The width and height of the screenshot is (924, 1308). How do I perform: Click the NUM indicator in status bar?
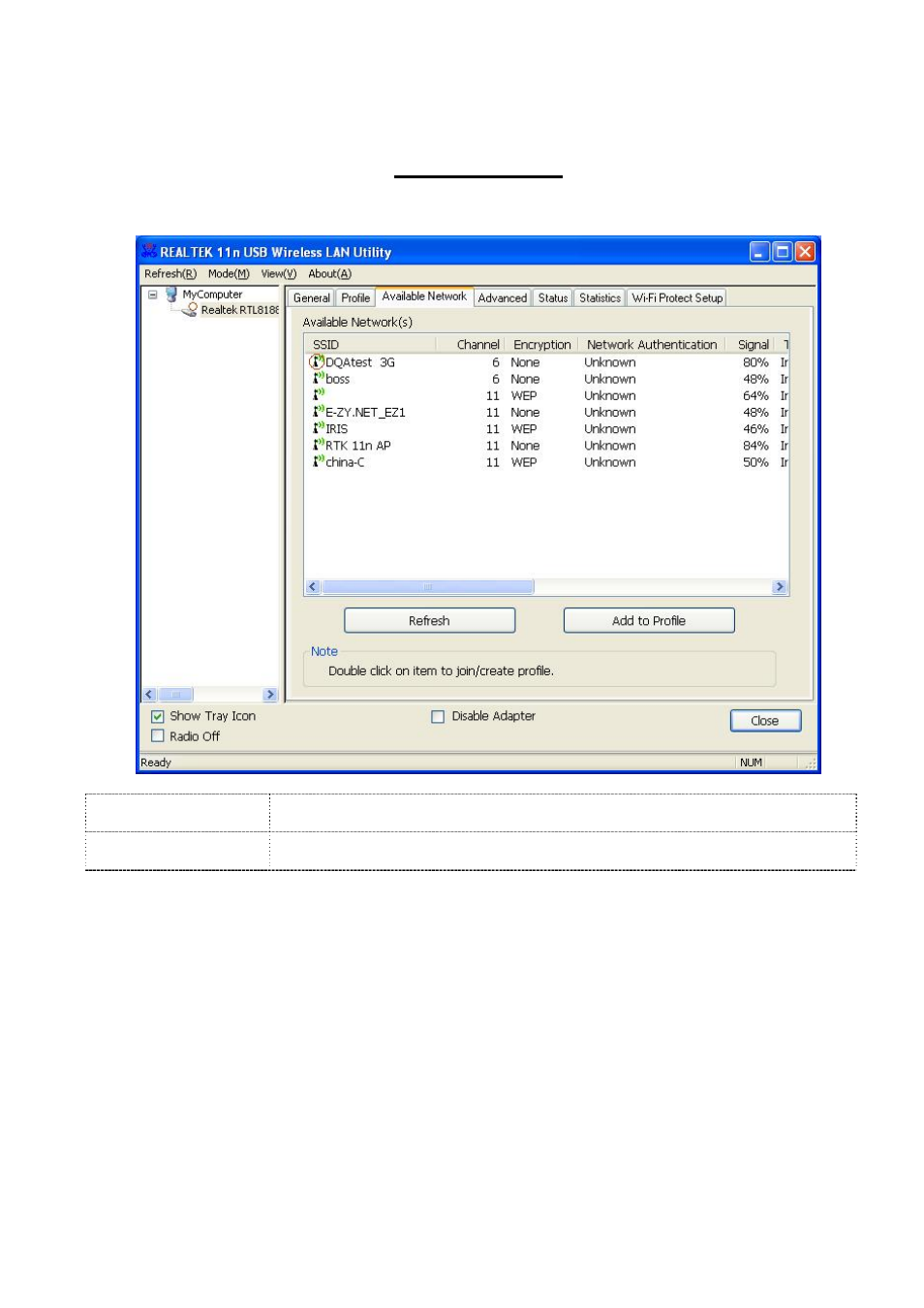751,763
